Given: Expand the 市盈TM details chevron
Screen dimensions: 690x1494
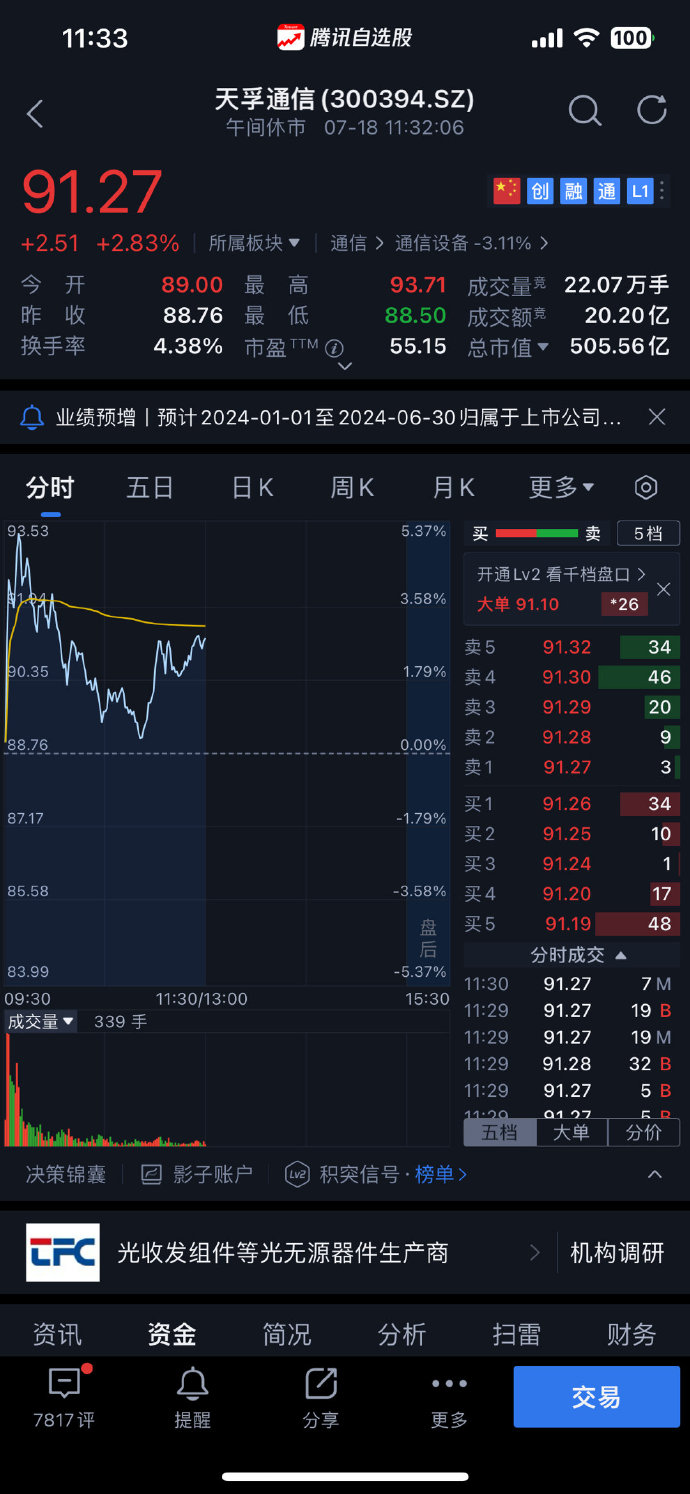Looking at the screenshot, I should (344, 365).
